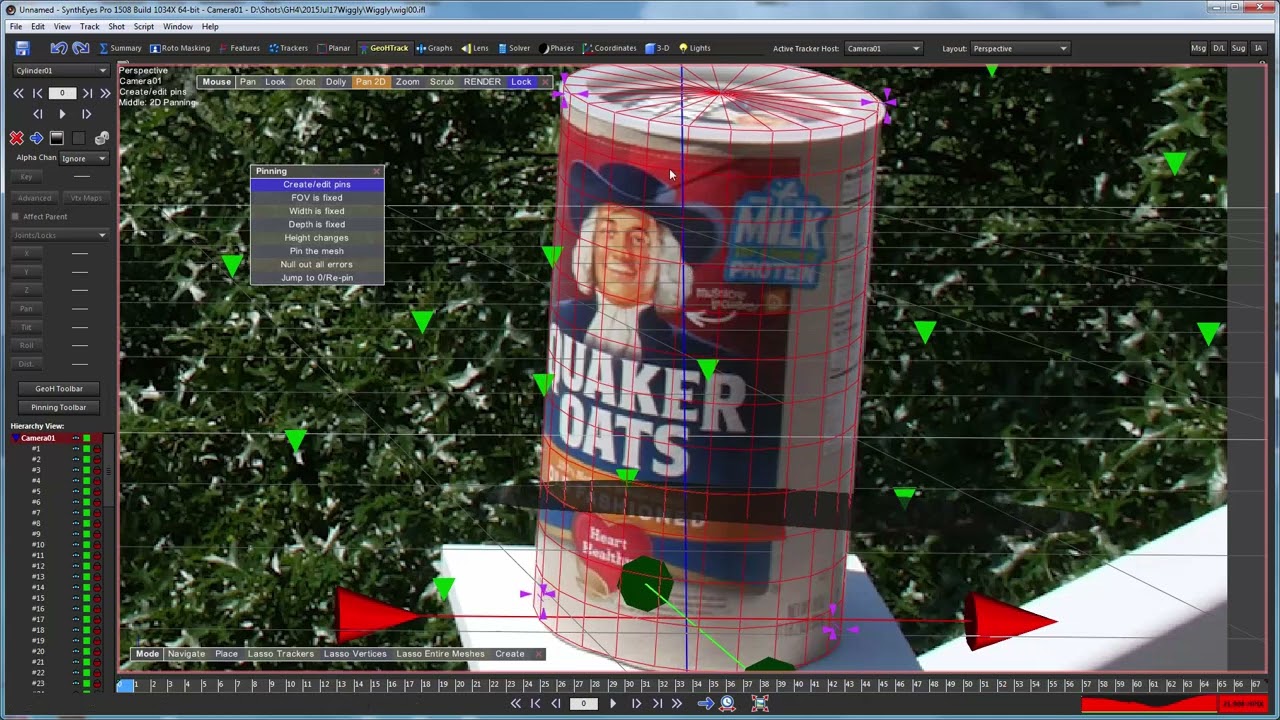
Task: Expand the Joints/Locks dropdown
Action: (59, 235)
